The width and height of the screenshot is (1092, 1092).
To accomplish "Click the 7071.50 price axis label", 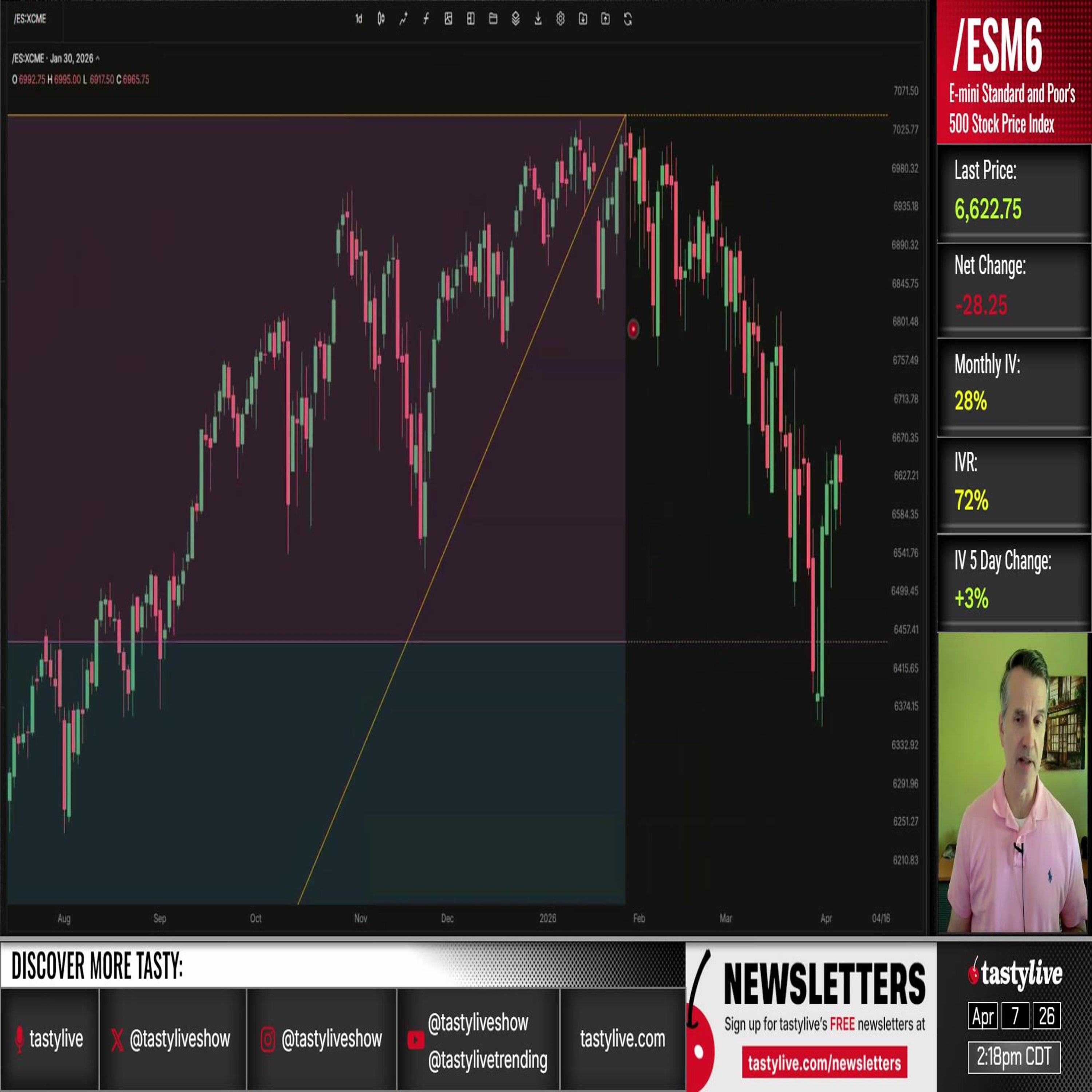I will (906, 90).
